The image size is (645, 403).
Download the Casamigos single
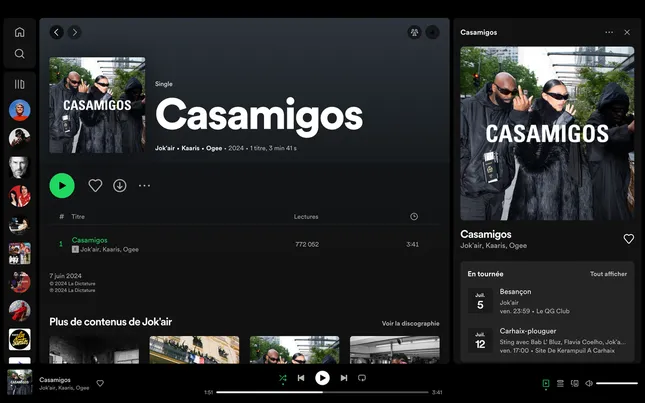click(120, 185)
